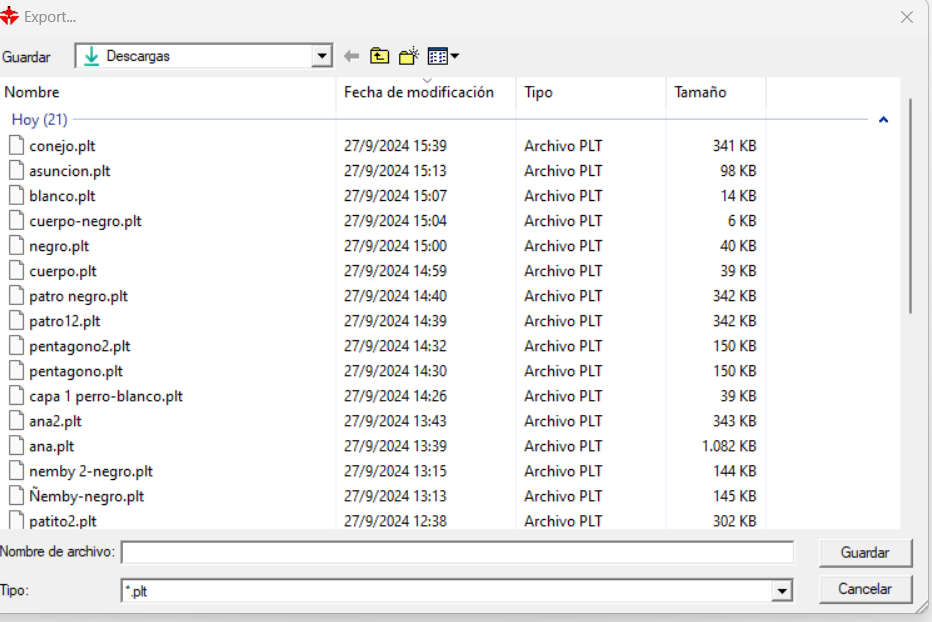This screenshot has height=622, width=932.
Task: Select file icon of cuerpo.plt
Action: [x=17, y=270]
